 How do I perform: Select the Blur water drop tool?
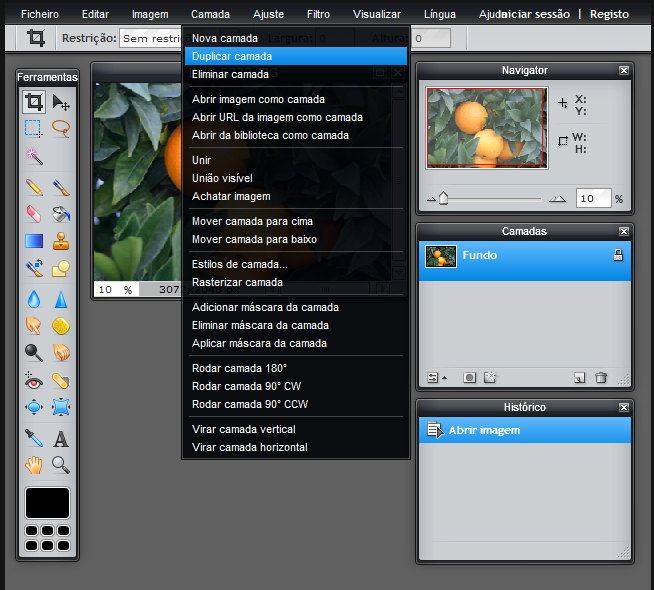coord(34,299)
